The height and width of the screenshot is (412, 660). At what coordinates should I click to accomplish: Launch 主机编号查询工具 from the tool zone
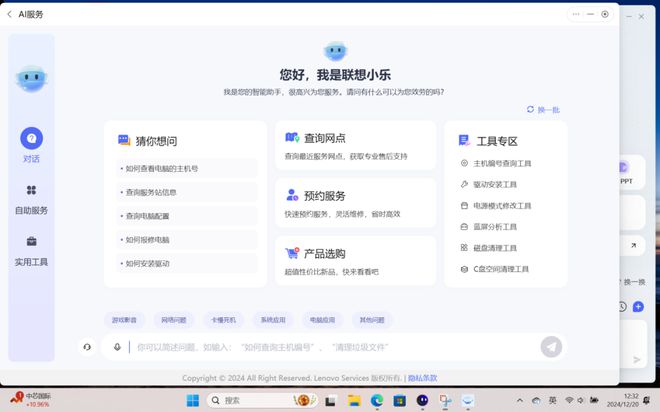tap(496, 163)
